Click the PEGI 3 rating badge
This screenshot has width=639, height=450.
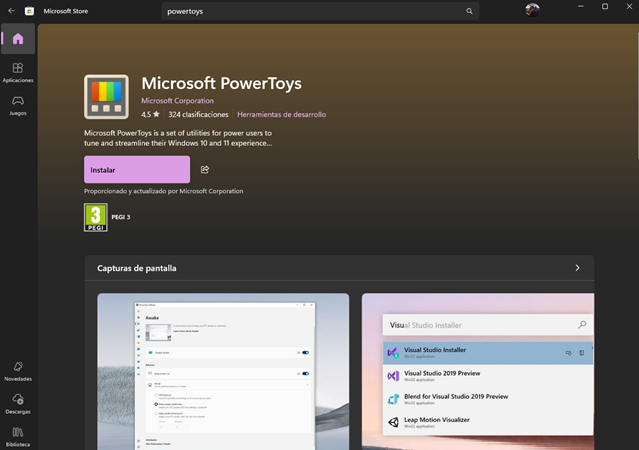click(x=96, y=217)
